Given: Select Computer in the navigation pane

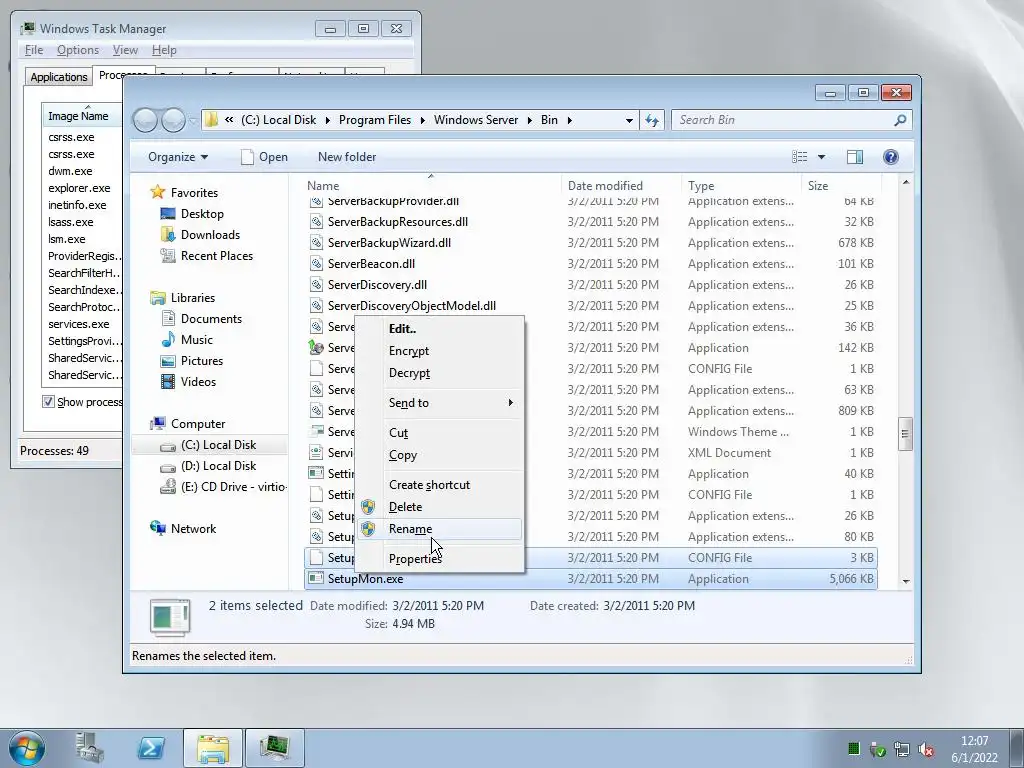Looking at the screenshot, I should [198, 424].
